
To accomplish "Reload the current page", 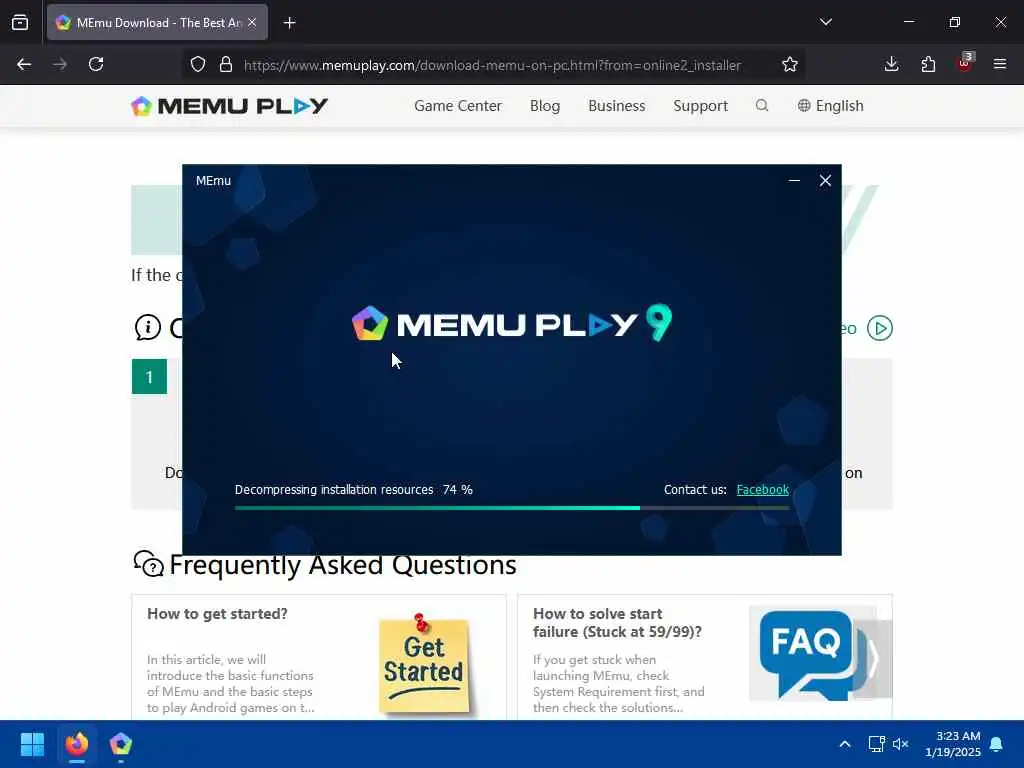I will tap(96, 64).
